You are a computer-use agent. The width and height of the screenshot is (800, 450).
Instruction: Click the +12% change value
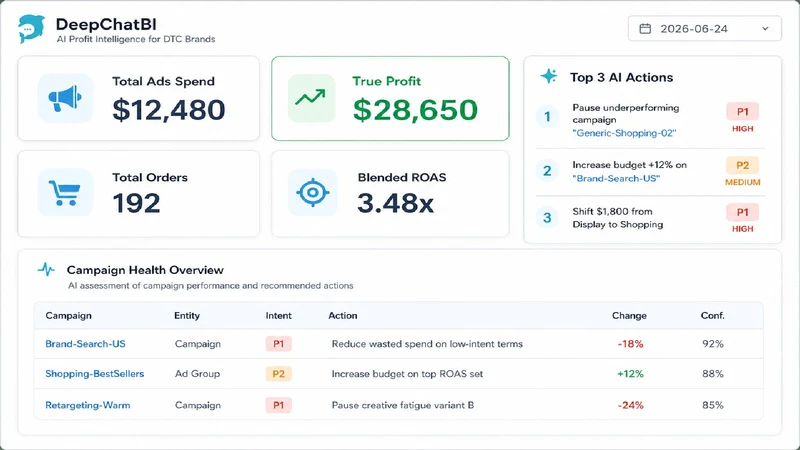(x=631, y=374)
